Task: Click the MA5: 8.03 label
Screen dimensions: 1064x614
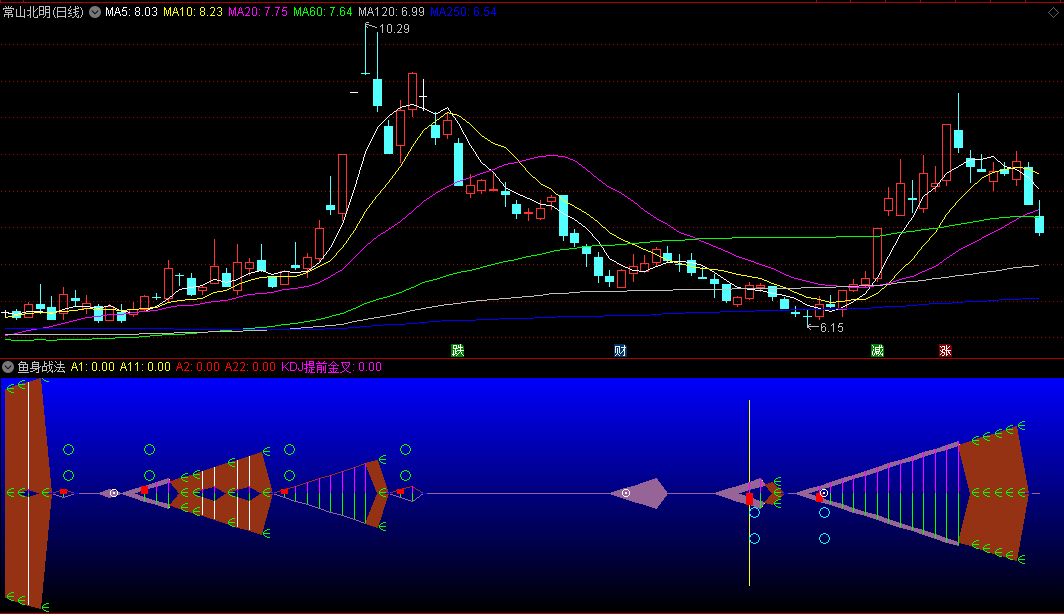Action: click(x=131, y=12)
